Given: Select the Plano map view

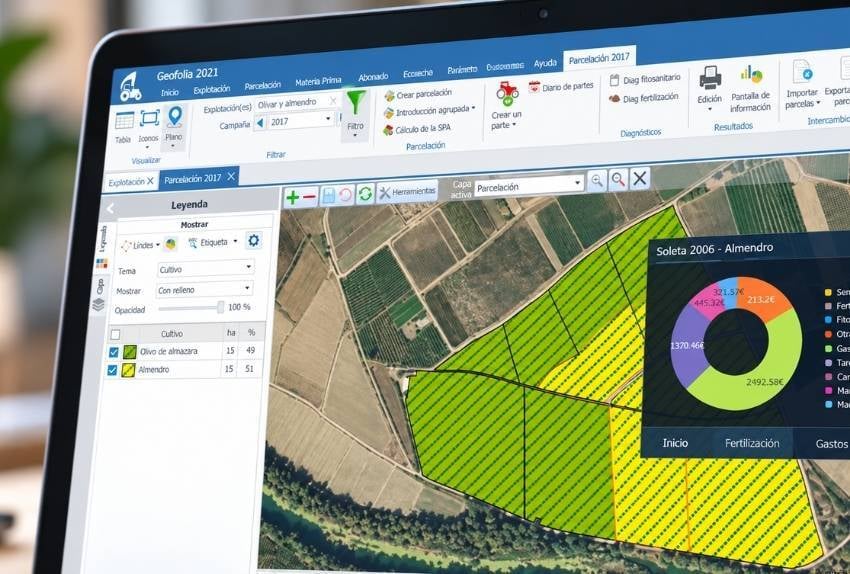Looking at the screenshot, I should point(175,124).
